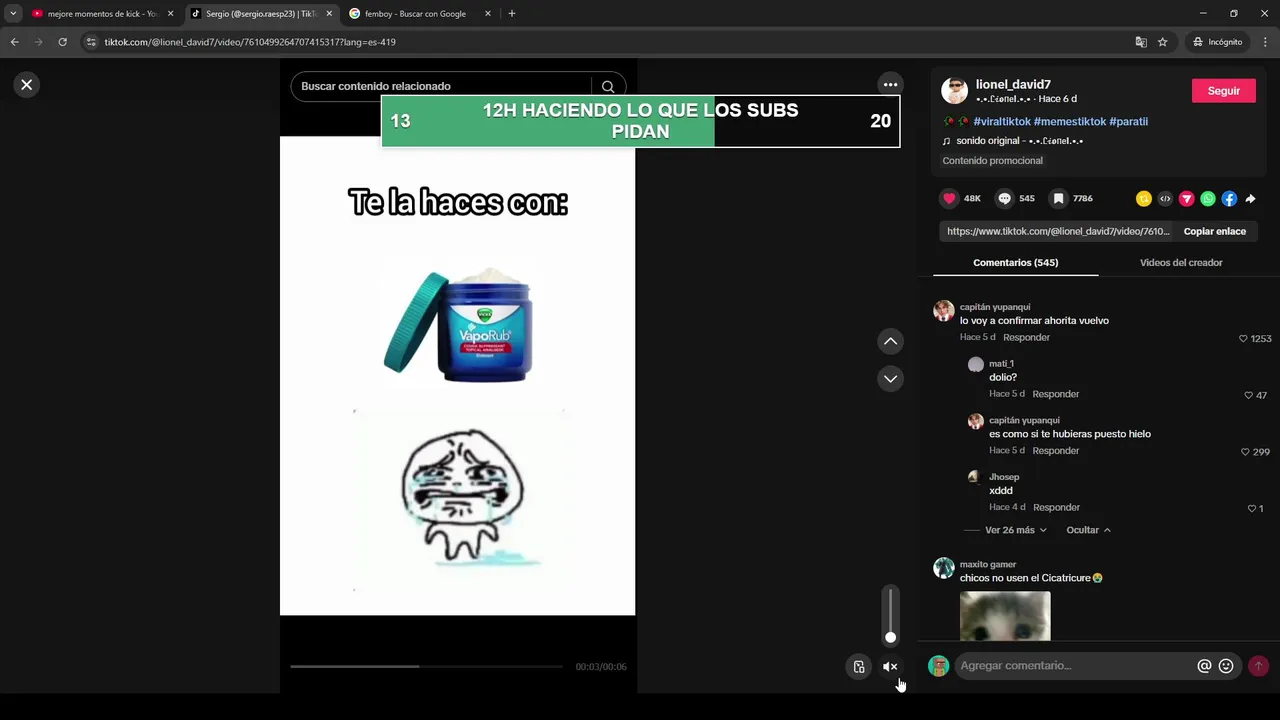The height and width of the screenshot is (720, 1280).
Task: Open the tab search dropdown
Action: 13,14
